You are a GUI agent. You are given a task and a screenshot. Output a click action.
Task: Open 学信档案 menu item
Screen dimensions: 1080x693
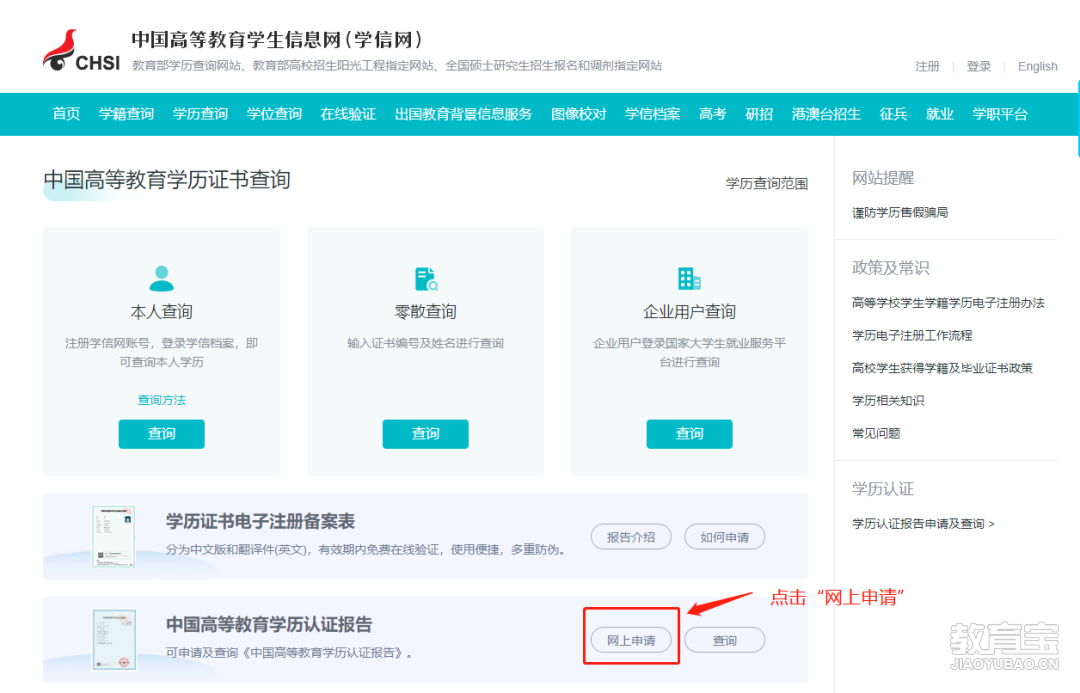coord(652,114)
